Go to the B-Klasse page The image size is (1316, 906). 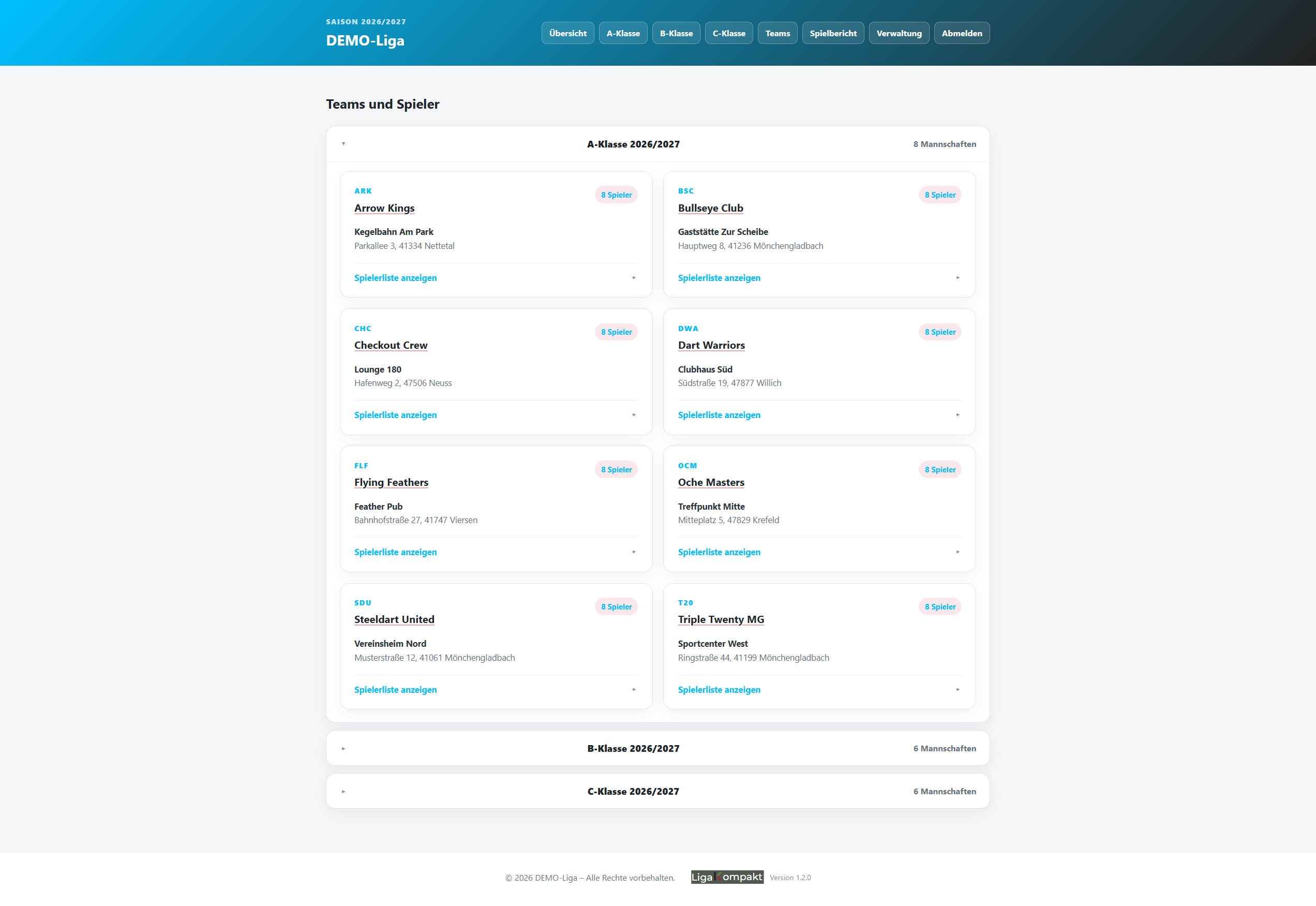676,33
